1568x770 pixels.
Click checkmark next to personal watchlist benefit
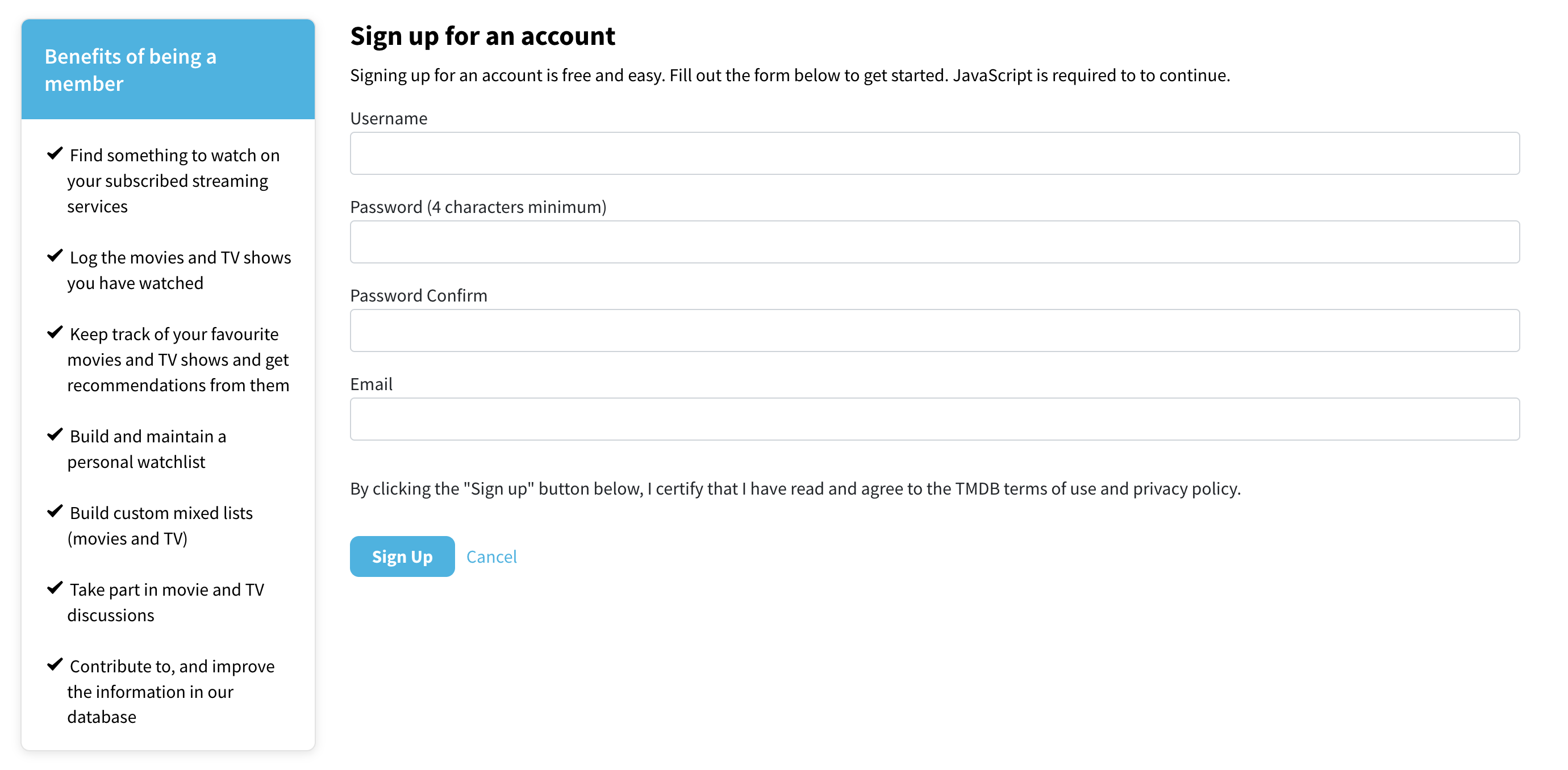point(55,434)
